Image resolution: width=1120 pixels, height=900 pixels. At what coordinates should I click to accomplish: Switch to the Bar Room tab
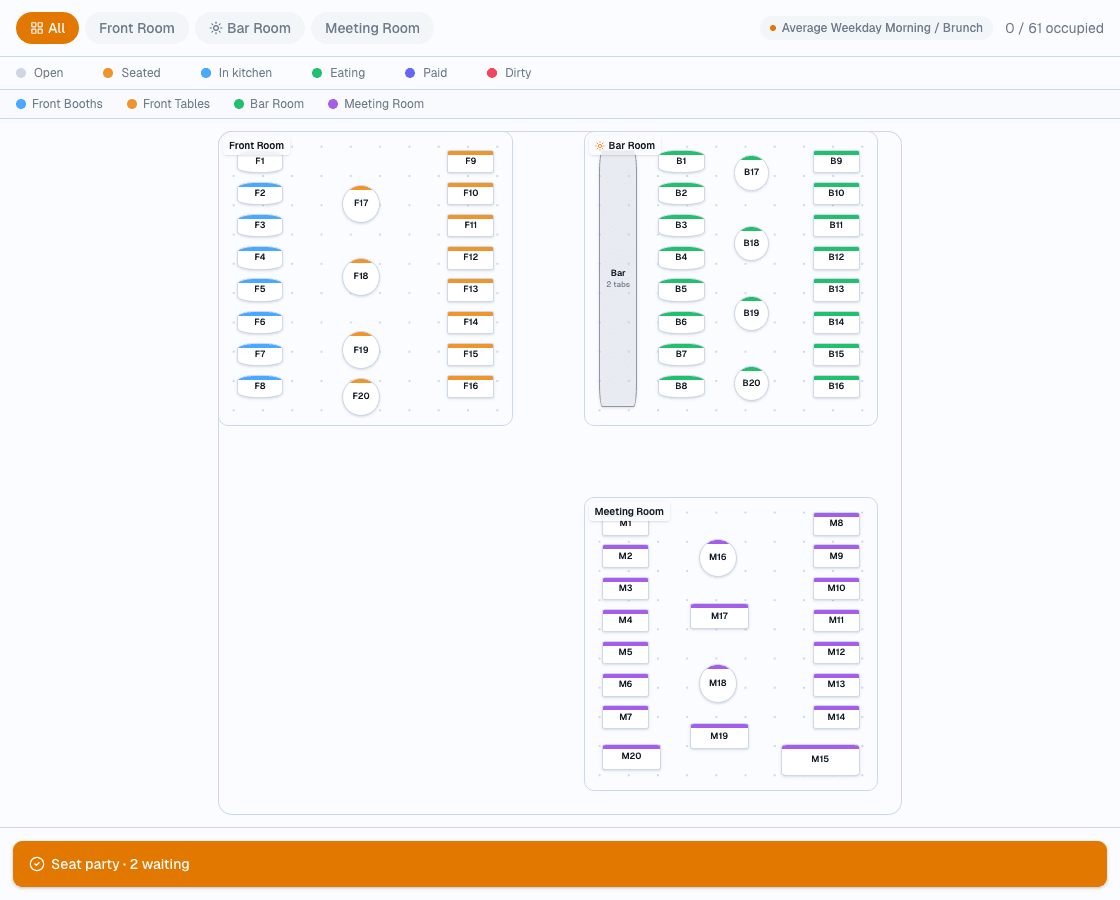point(249,29)
